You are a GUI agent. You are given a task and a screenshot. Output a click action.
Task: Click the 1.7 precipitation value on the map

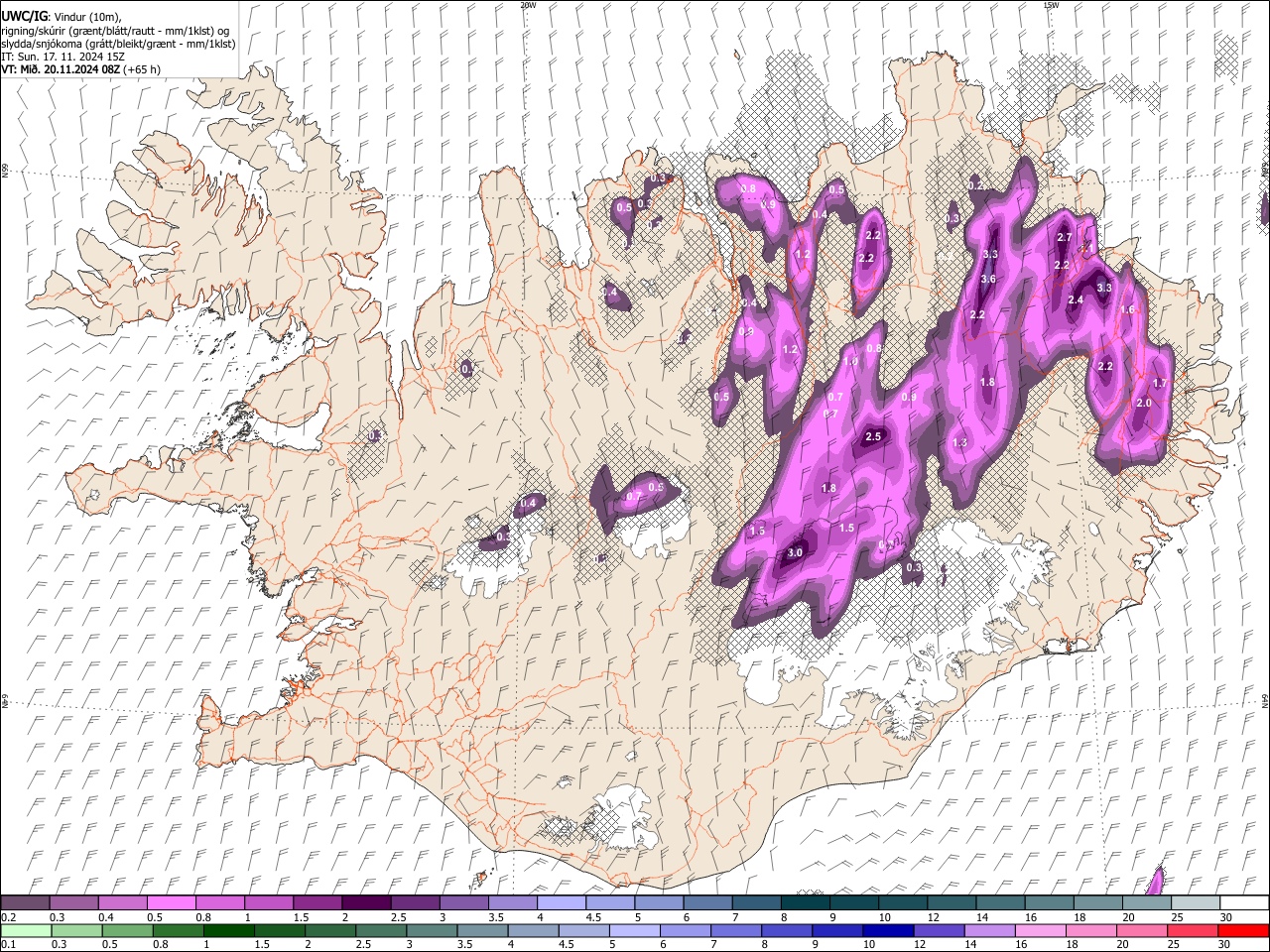coord(1160,383)
